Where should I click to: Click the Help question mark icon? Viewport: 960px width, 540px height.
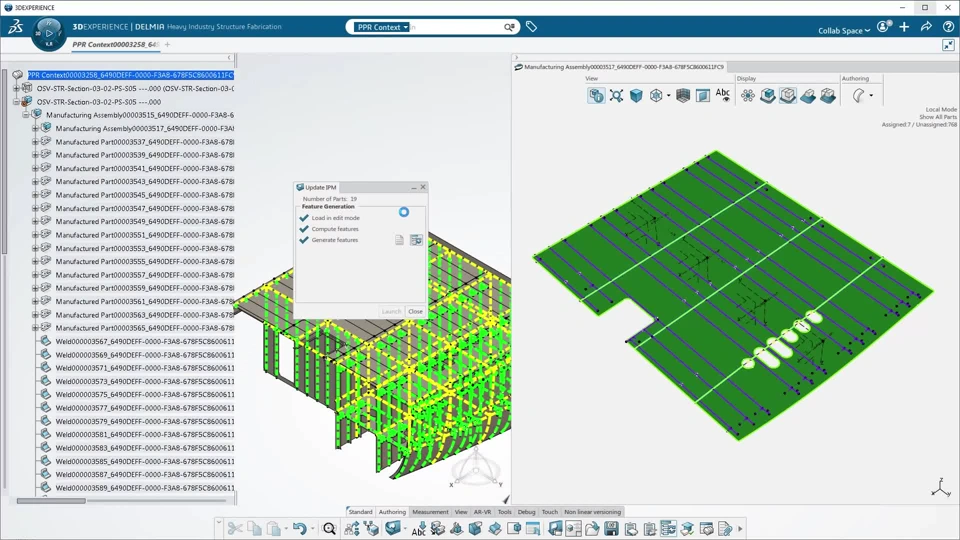948,27
